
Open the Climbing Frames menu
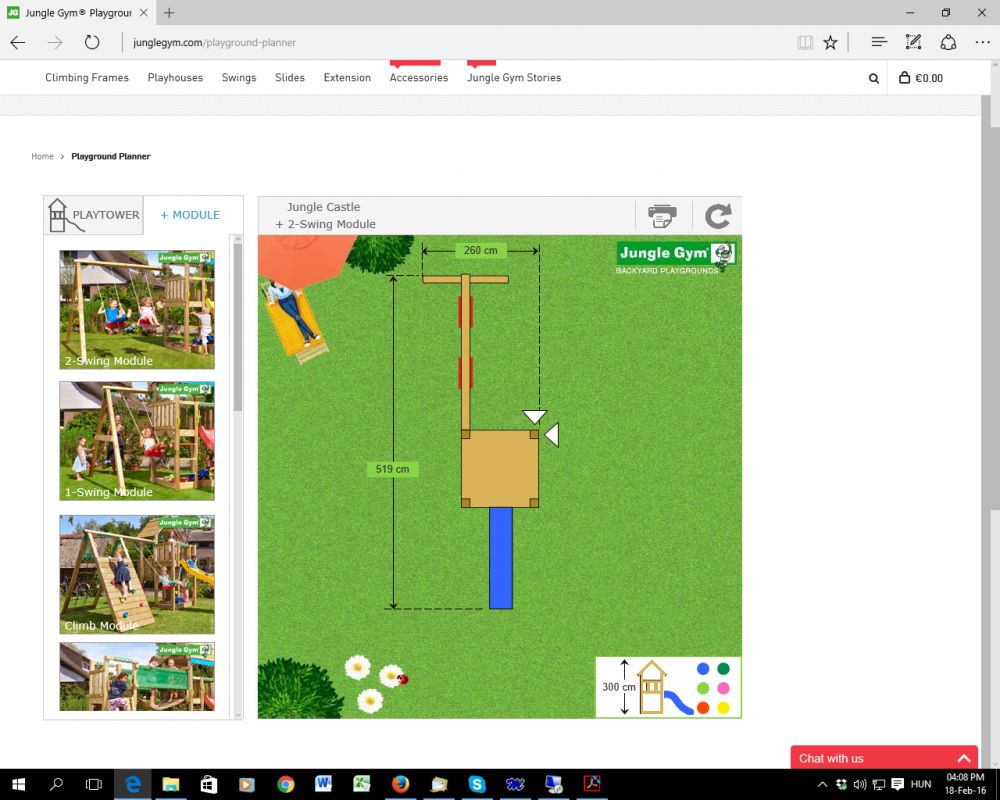click(87, 78)
